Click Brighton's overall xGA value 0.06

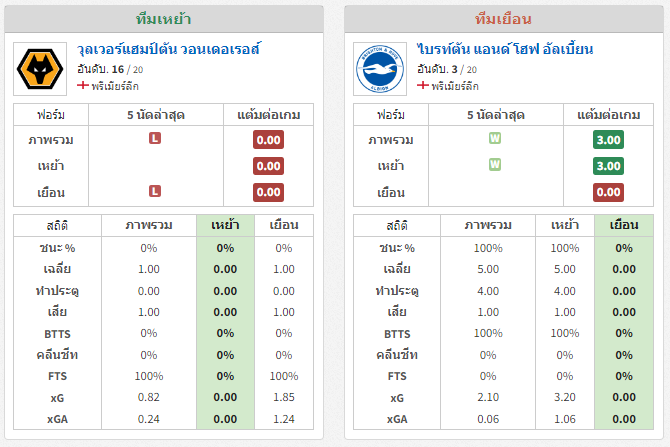(488, 419)
